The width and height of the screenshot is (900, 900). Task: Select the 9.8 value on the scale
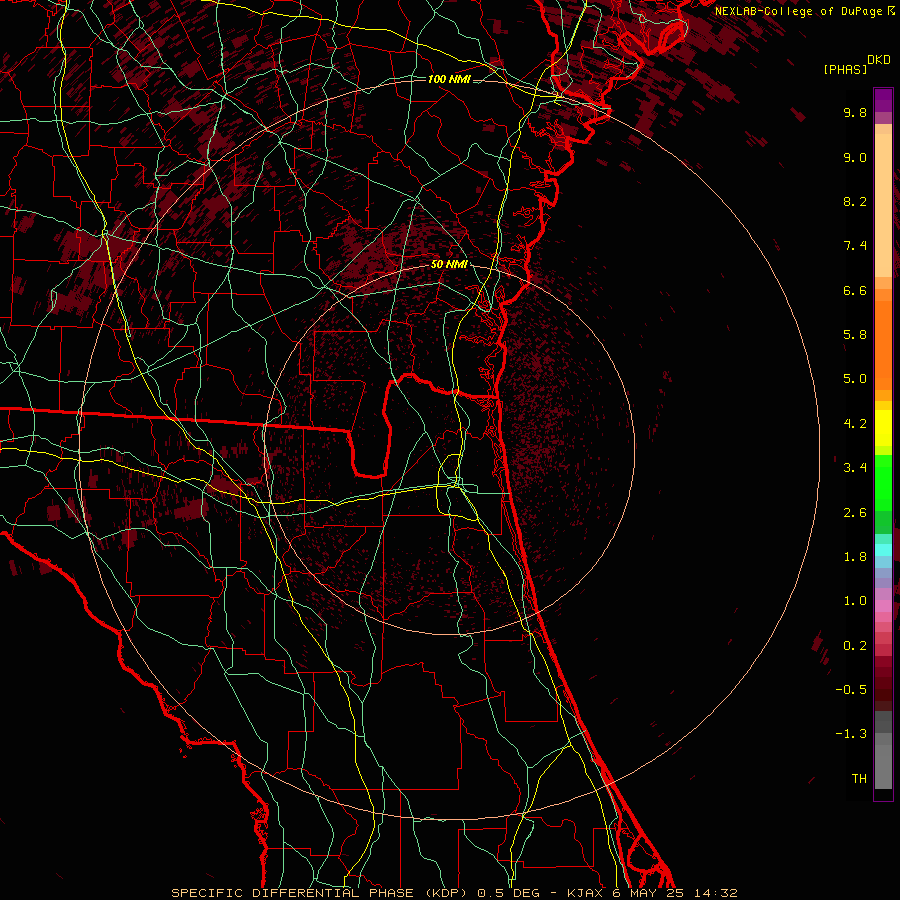pos(855,112)
